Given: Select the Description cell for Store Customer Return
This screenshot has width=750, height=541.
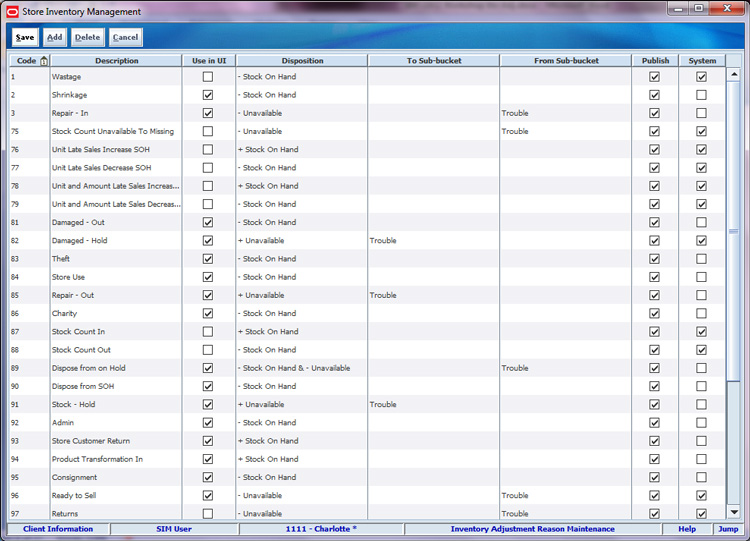Looking at the screenshot, I should 115,441.
